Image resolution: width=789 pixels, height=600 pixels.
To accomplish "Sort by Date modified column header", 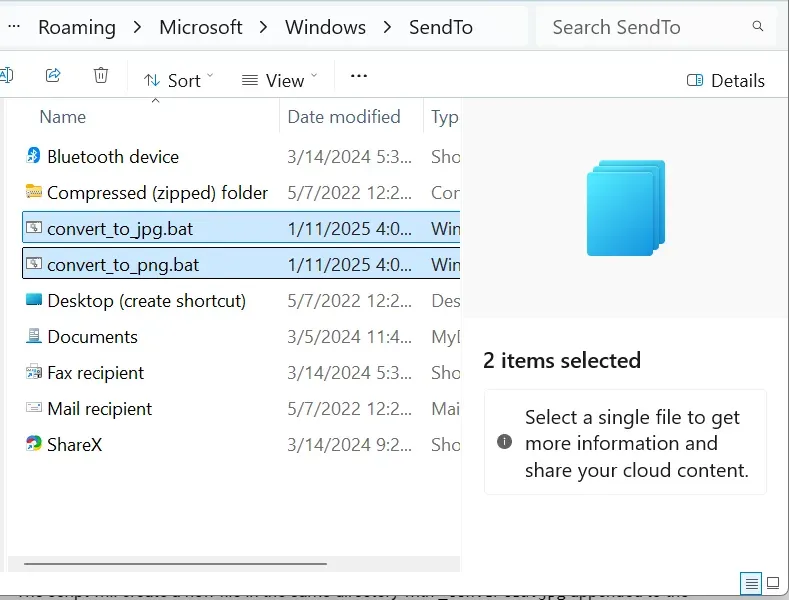I will [x=344, y=117].
